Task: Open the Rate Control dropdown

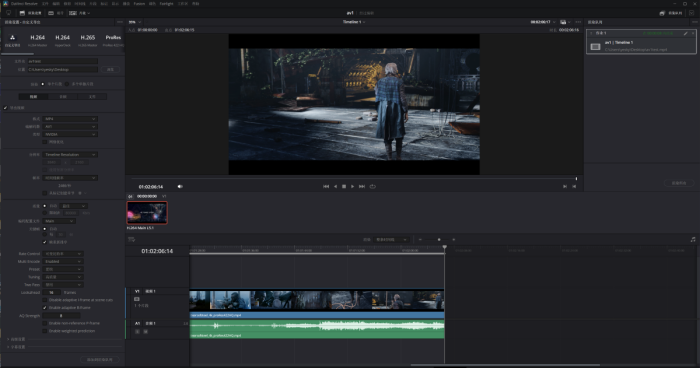Action: click(x=62, y=254)
